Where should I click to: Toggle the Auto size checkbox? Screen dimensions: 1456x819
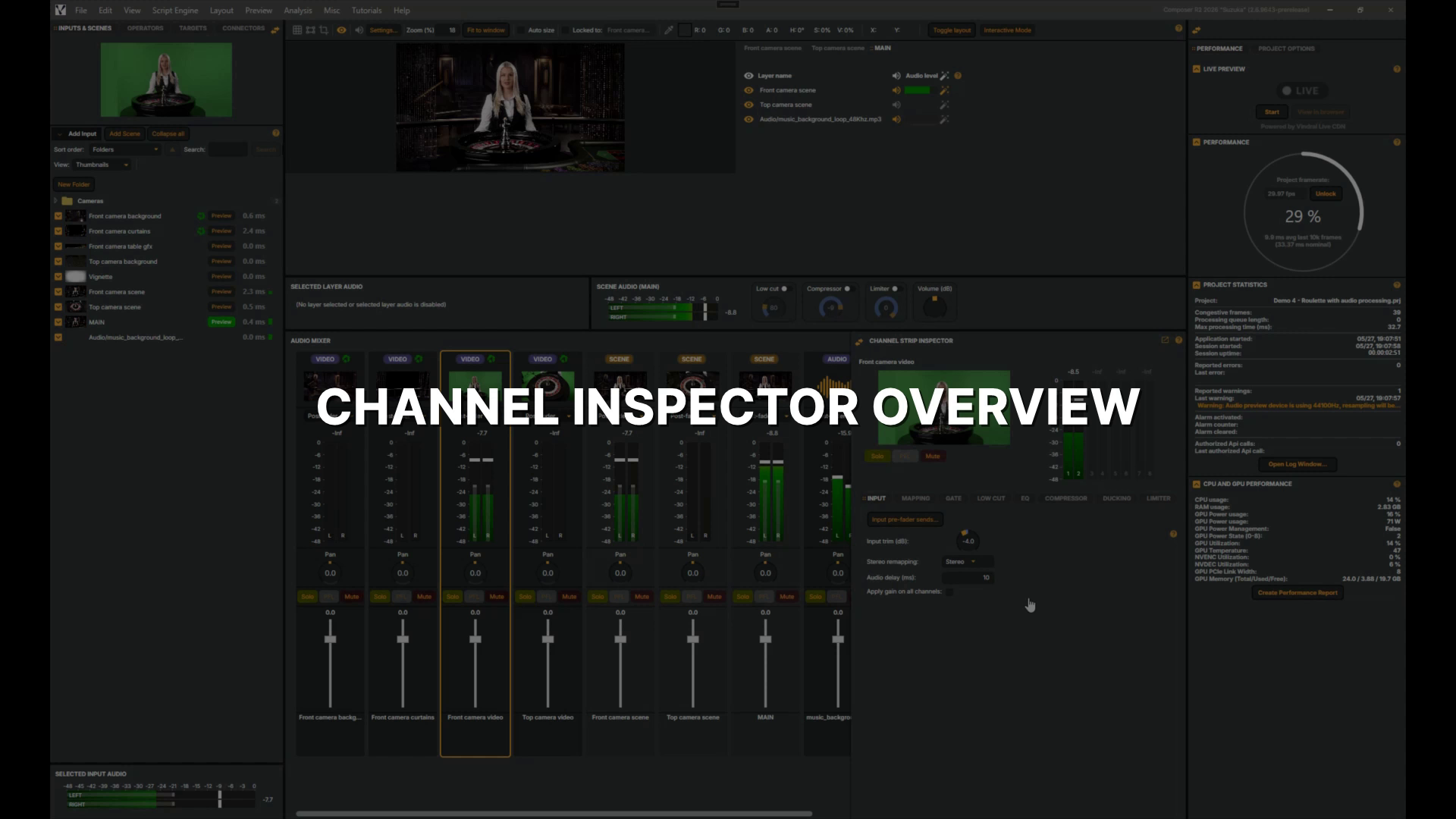point(520,30)
